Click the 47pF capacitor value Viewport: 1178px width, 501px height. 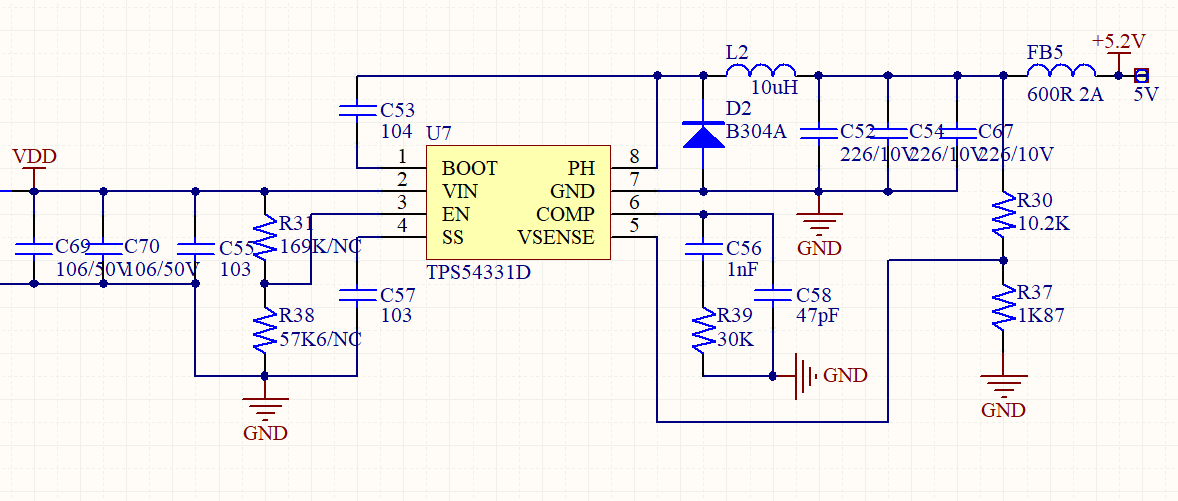click(817, 315)
